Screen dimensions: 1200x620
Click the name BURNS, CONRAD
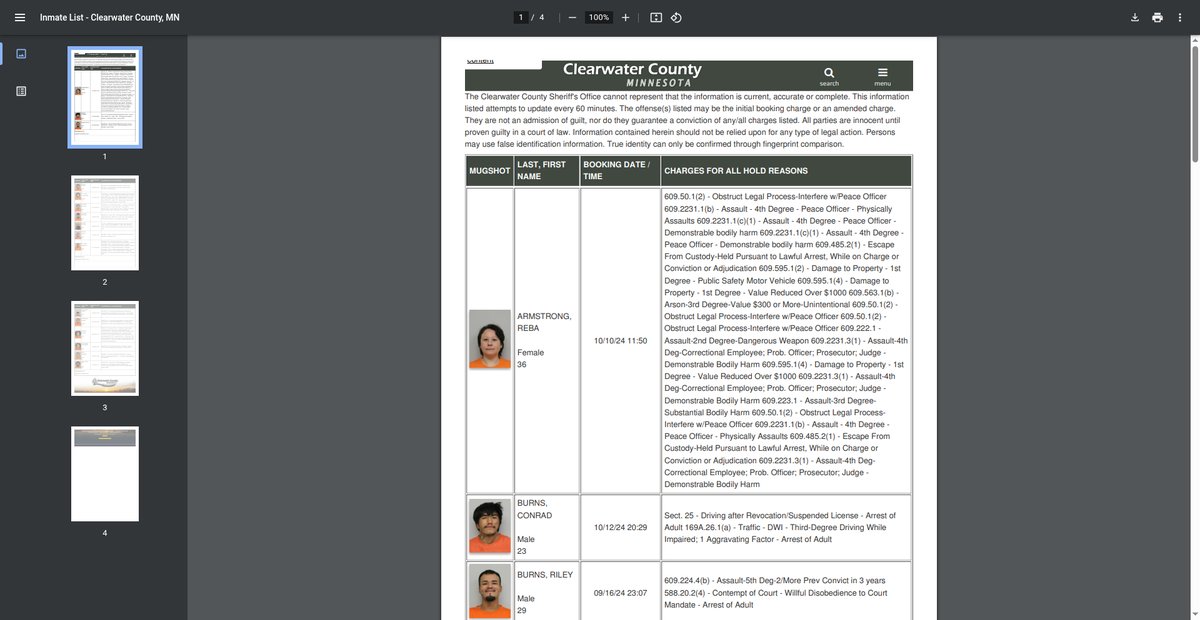[x=534, y=509]
